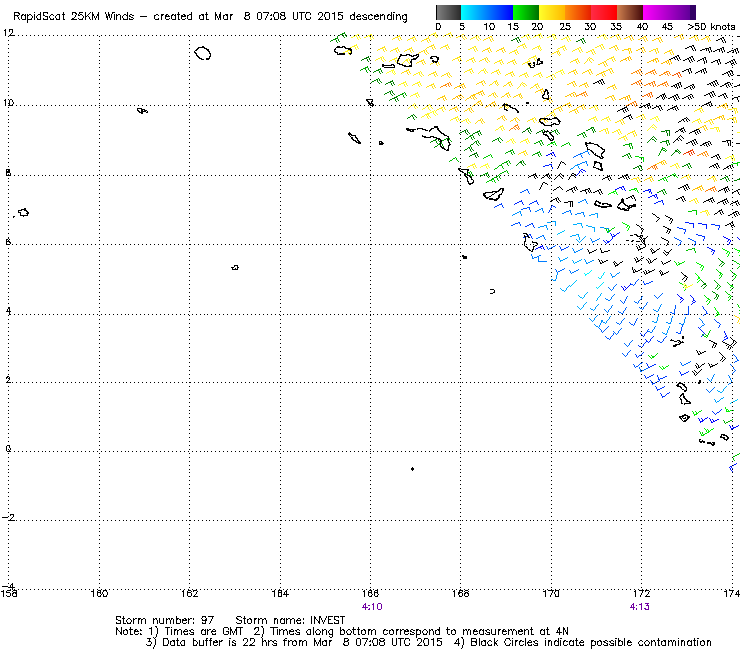Image resolution: width=740 pixels, height=650 pixels.
Task: Click 'Storm number: 97' text
Action: tap(165, 620)
